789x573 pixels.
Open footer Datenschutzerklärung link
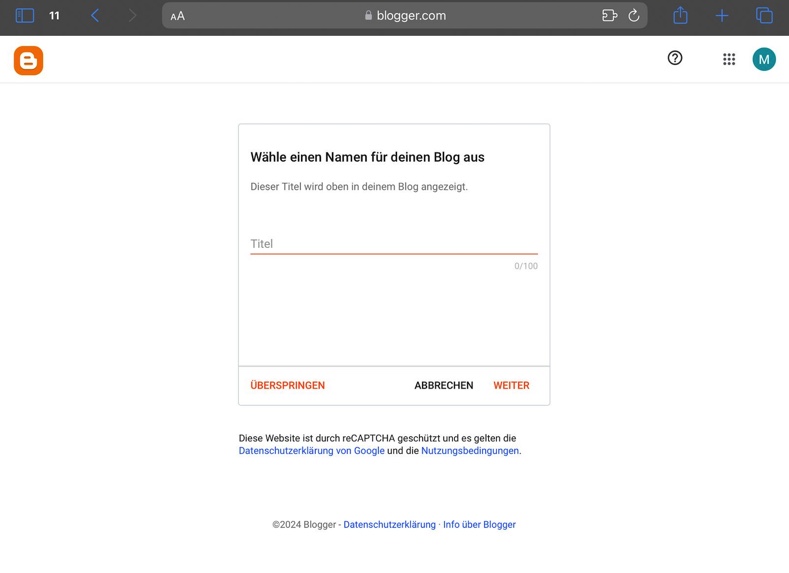389,524
